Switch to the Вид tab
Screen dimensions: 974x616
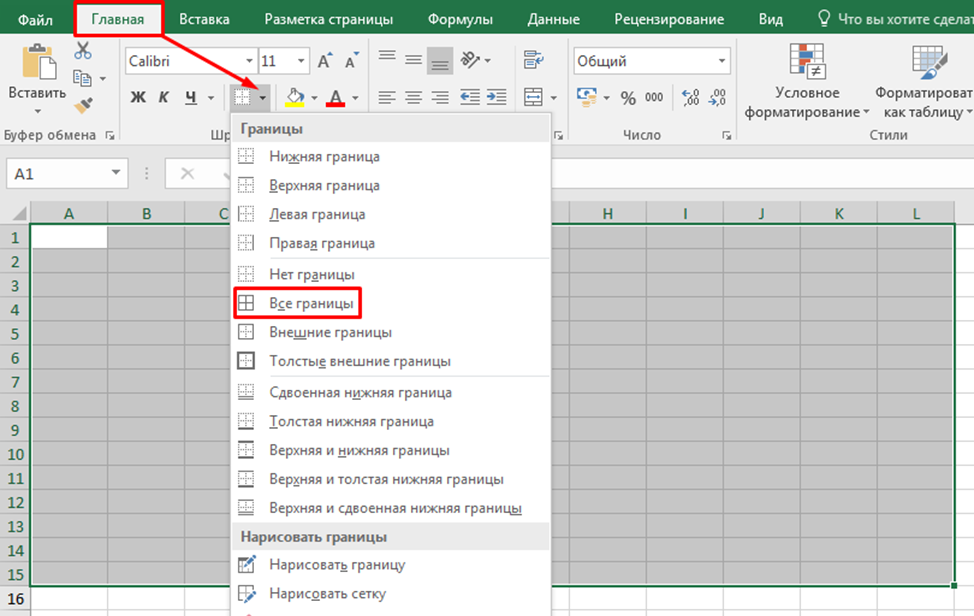pyautogui.click(x=770, y=19)
